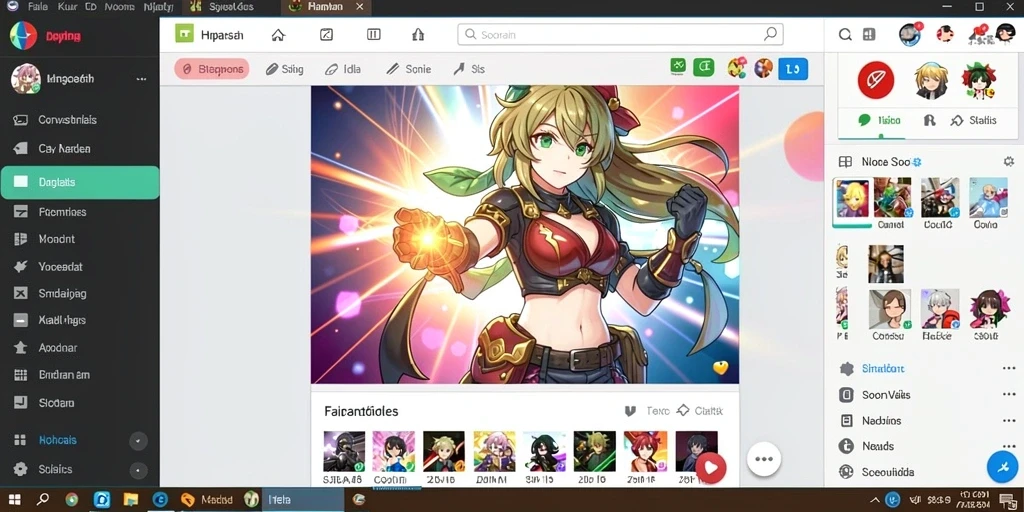
Task: Expand the Solsics sidebar section chevron
Action: pyautogui.click(x=138, y=470)
